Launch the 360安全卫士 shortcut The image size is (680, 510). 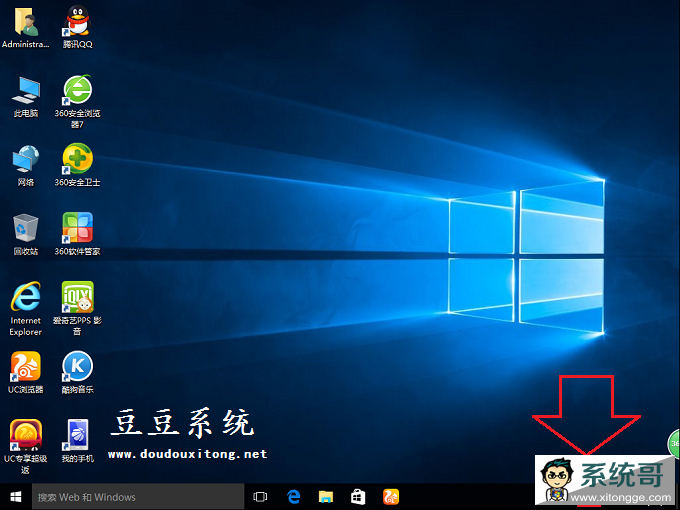77,159
